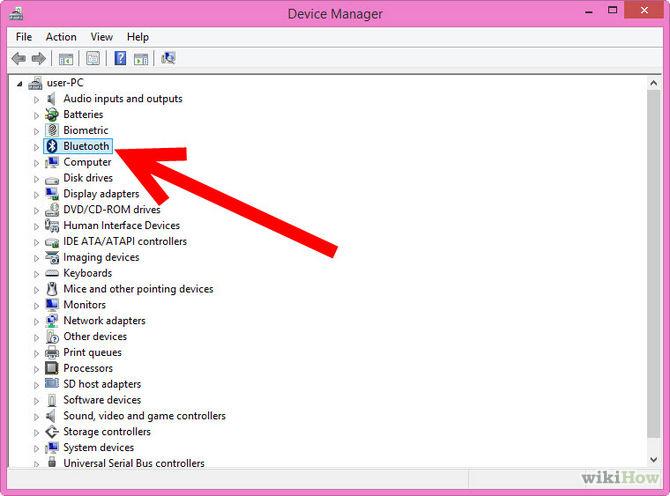Image resolution: width=670 pixels, height=496 pixels.
Task: Select Mice and other pointing devices
Action: tap(138, 289)
